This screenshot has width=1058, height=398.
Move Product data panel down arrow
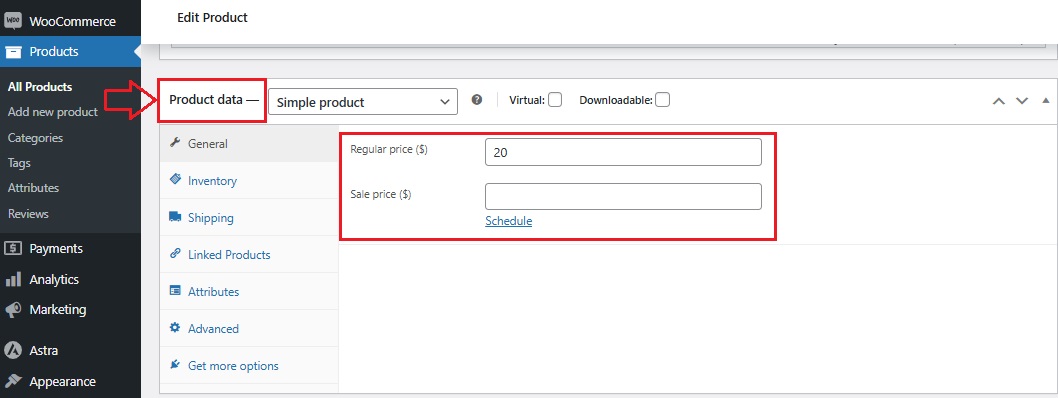pyautogui.click(x=1022, y=101)
